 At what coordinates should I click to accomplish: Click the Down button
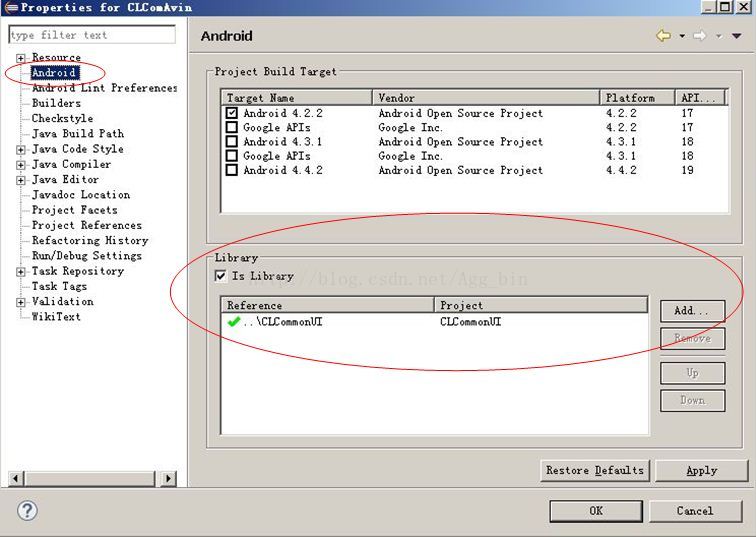click(x=692, y=400)
